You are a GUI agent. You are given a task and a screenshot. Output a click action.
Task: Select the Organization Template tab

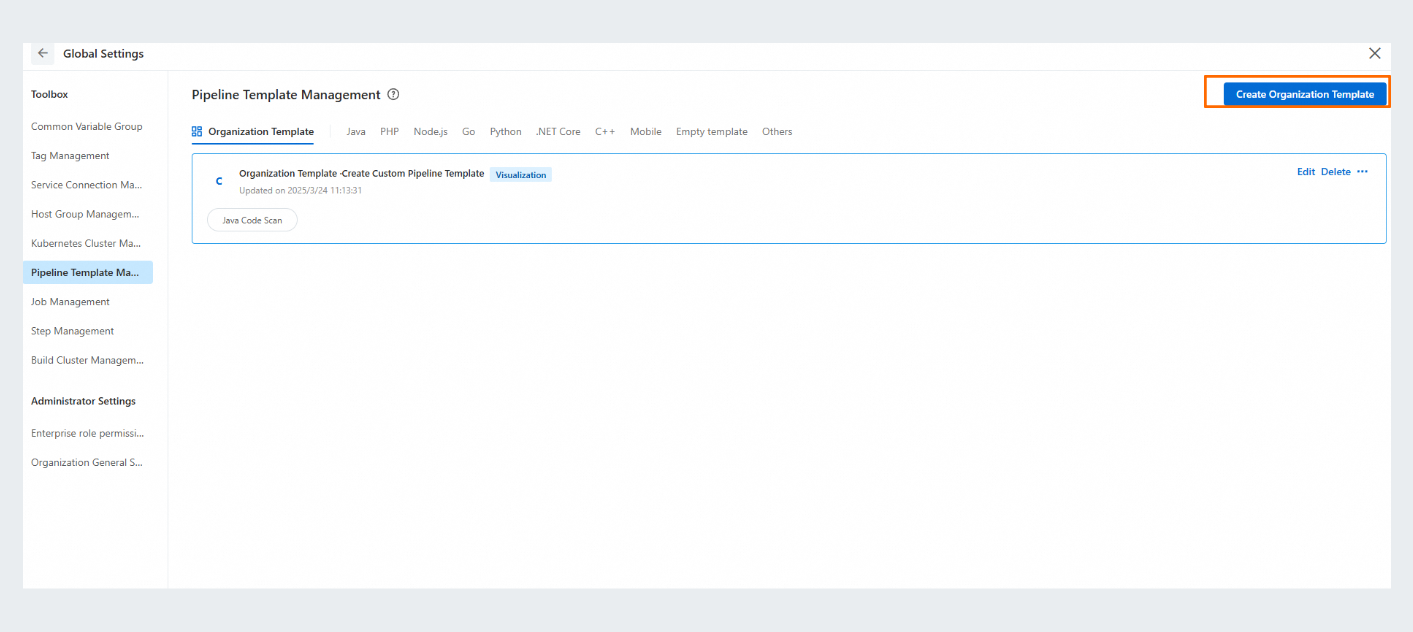(253, 132)
